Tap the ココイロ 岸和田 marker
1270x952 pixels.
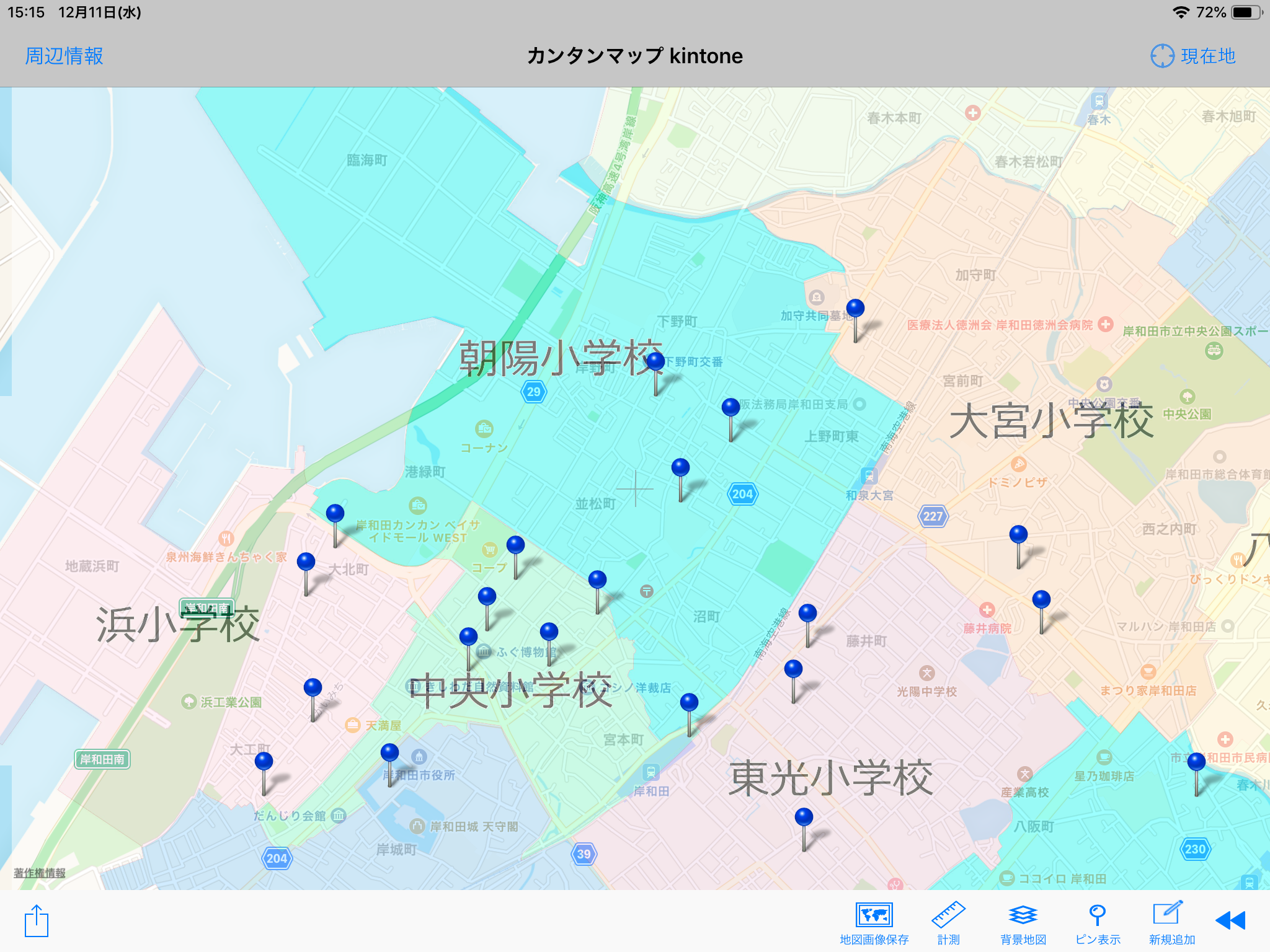coord(1007,878)
